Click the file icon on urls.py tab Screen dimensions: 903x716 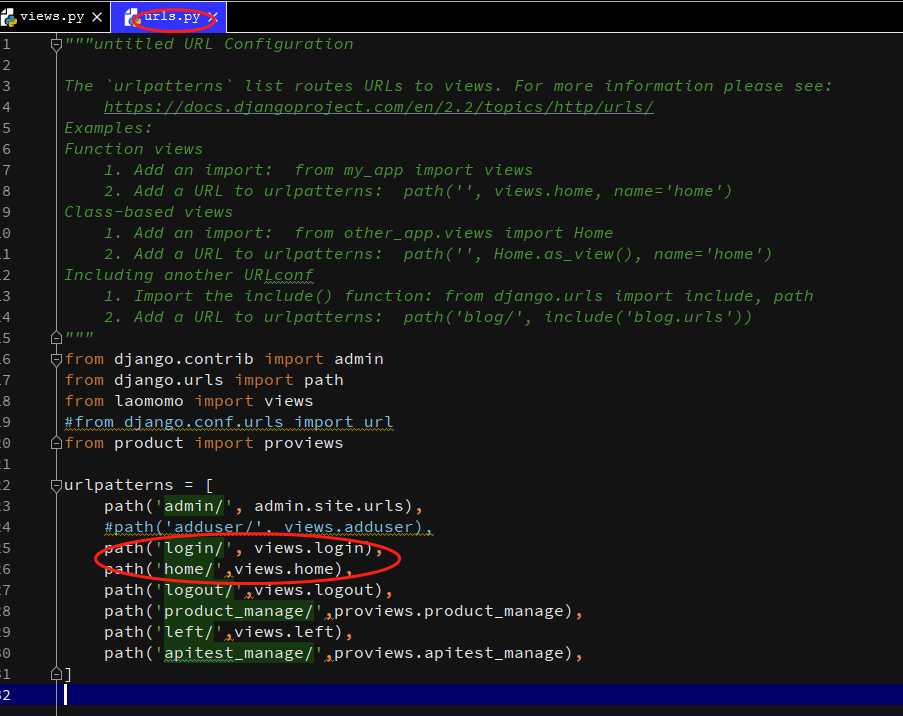coord(132,18)
